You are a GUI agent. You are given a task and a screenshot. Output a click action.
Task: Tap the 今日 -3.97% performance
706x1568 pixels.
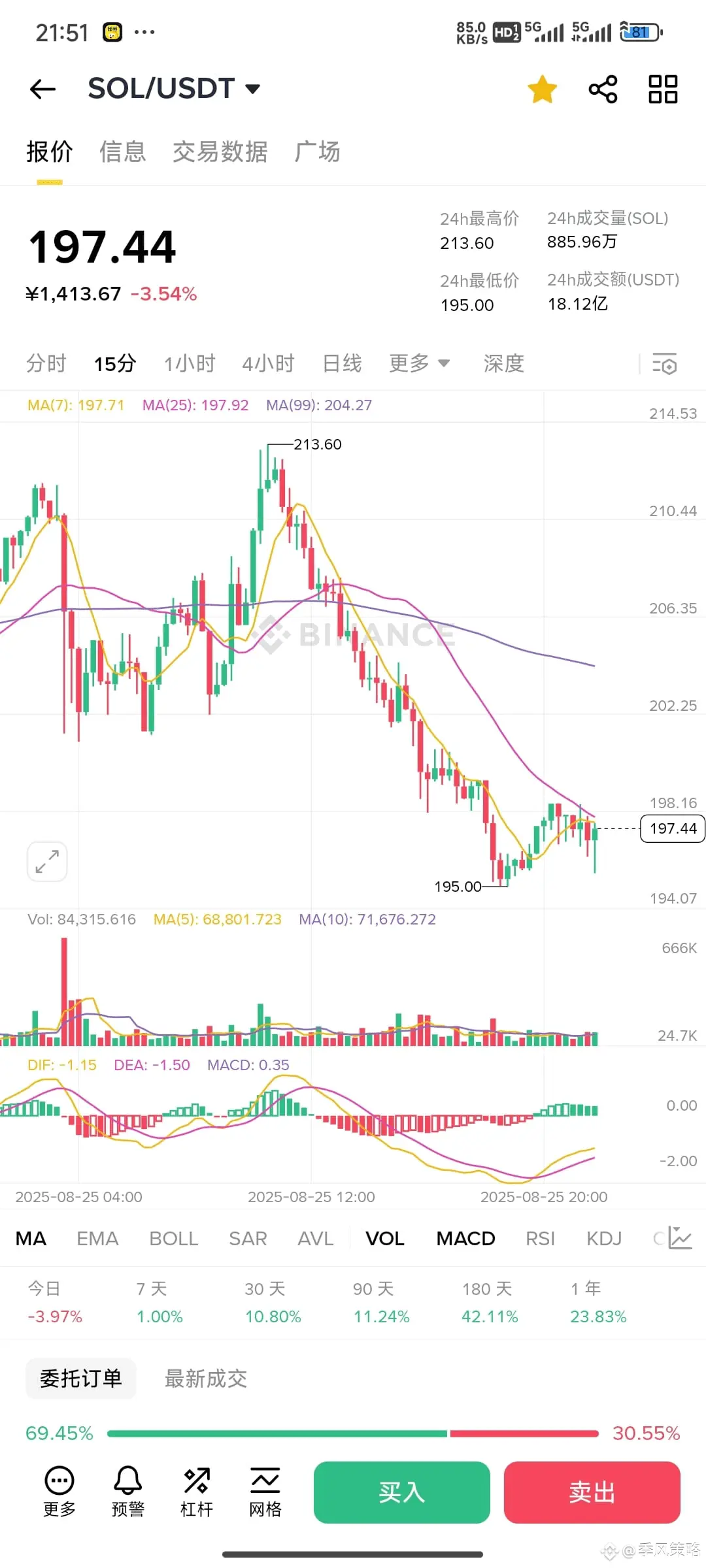click(x=55, y=1303)
